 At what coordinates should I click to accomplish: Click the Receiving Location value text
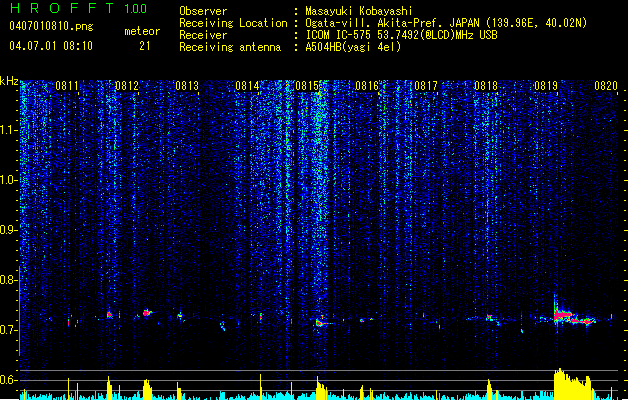click(x=446, y=23)
